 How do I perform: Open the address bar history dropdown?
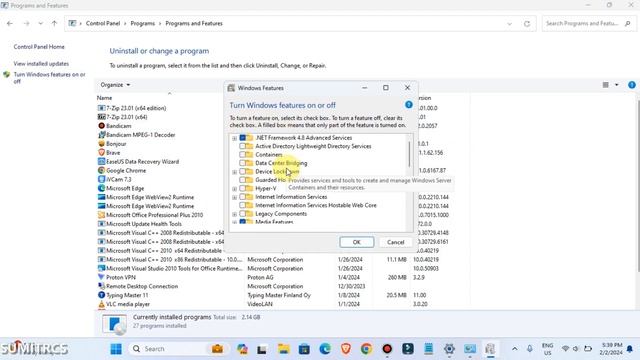[509, 24]
